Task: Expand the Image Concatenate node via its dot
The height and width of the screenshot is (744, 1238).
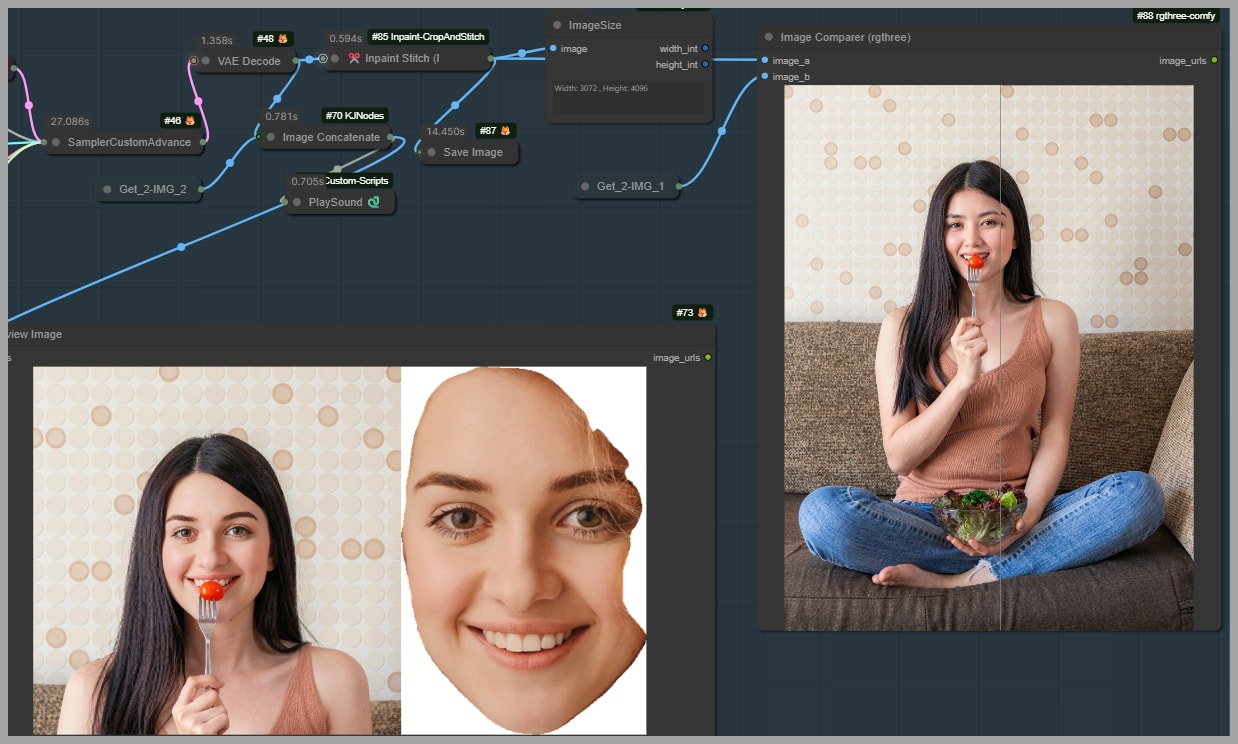Action: click(271, 137)
